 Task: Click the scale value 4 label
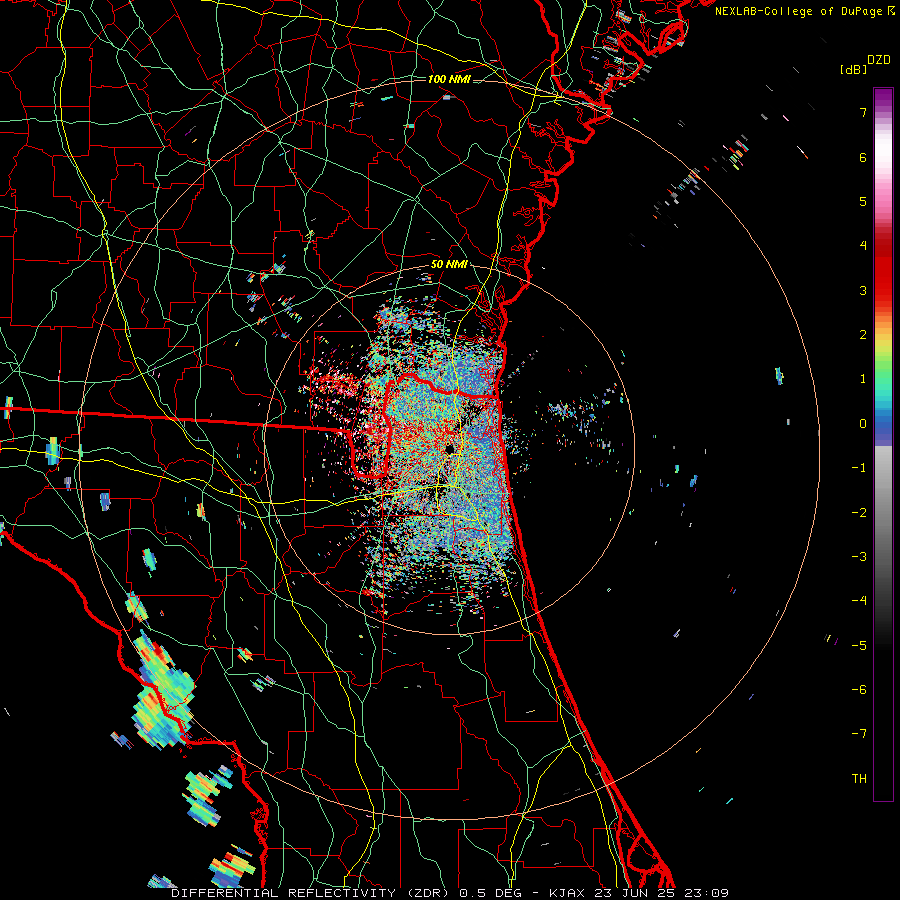pyautogui.click(x=863, y=246)
